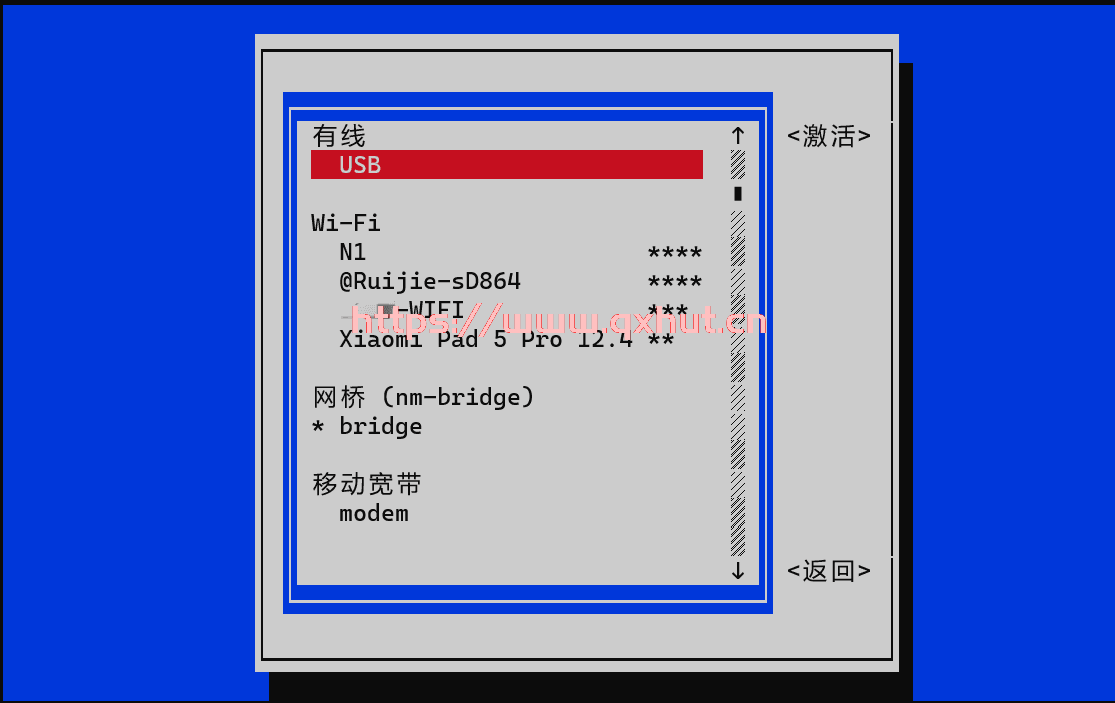This screenshot has width=1115, height=703.
Task: Activate connection with the <激活> button
Action: click(x=828, y=135)
